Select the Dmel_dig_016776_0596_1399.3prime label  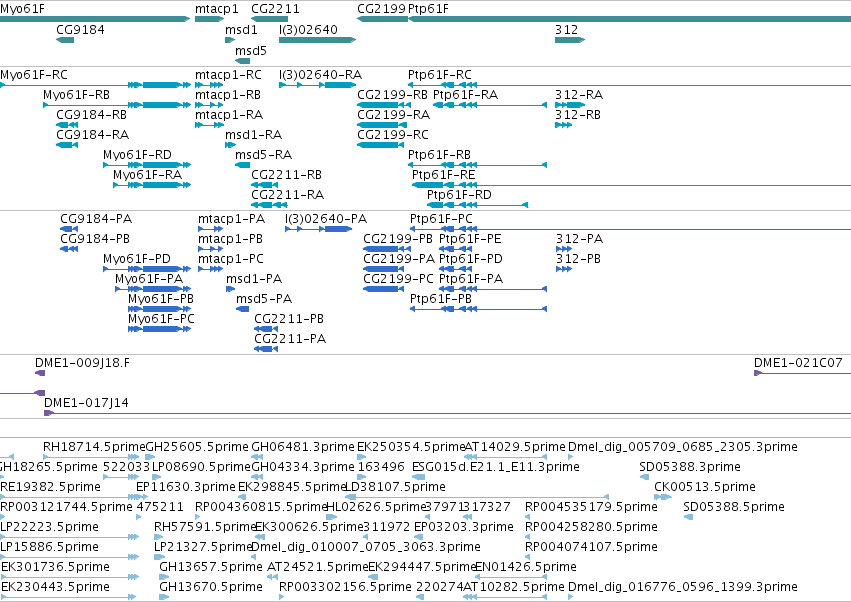click(683, 587)
